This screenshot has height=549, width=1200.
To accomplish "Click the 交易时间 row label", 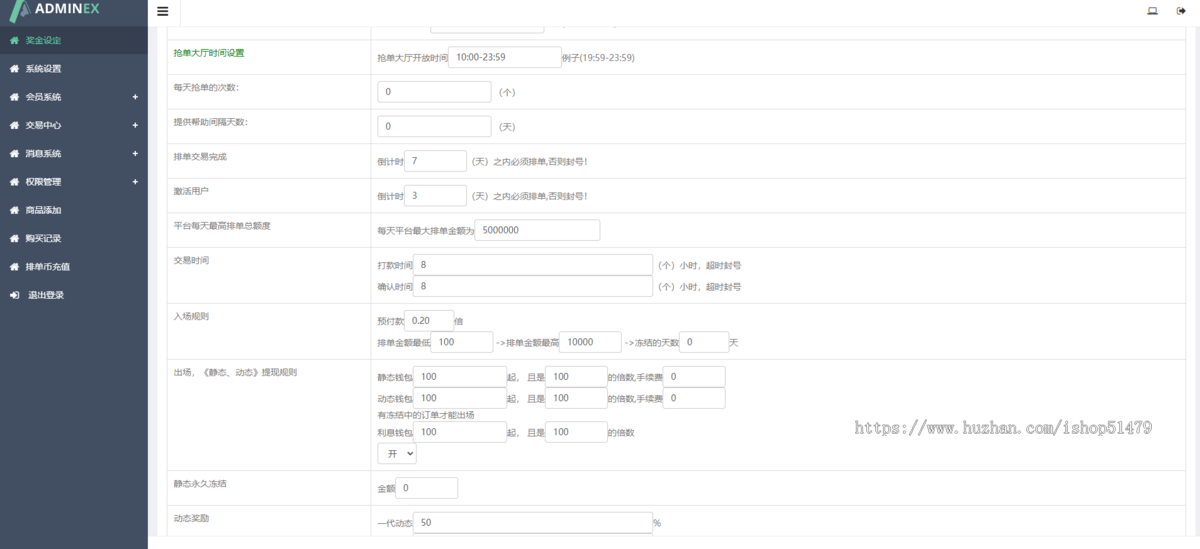I will pyautogui.click(x=191, y=260).
